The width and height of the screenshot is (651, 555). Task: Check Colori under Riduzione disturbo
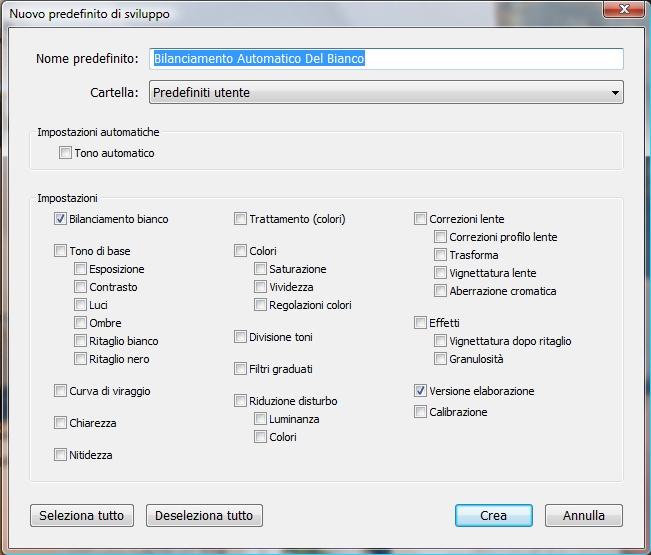point(260,437)
